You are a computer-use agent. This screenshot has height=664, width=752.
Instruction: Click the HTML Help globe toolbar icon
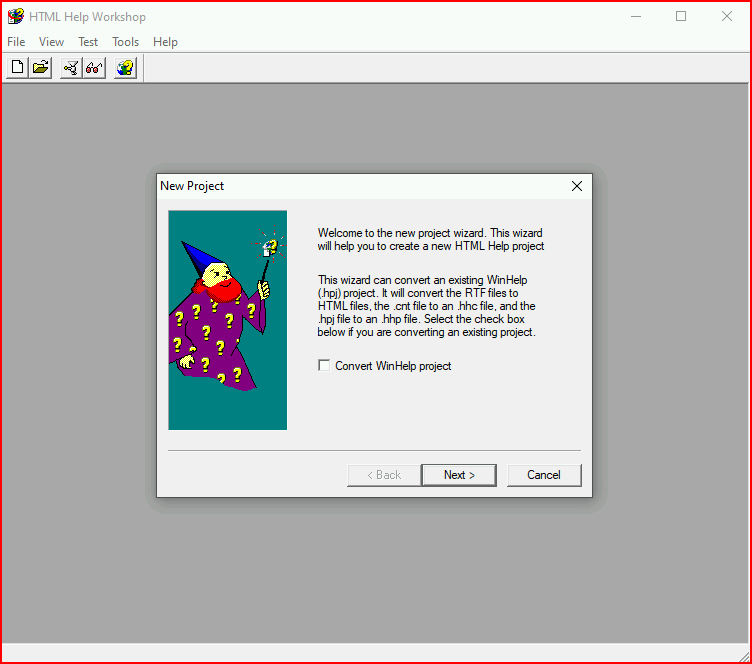126,68
